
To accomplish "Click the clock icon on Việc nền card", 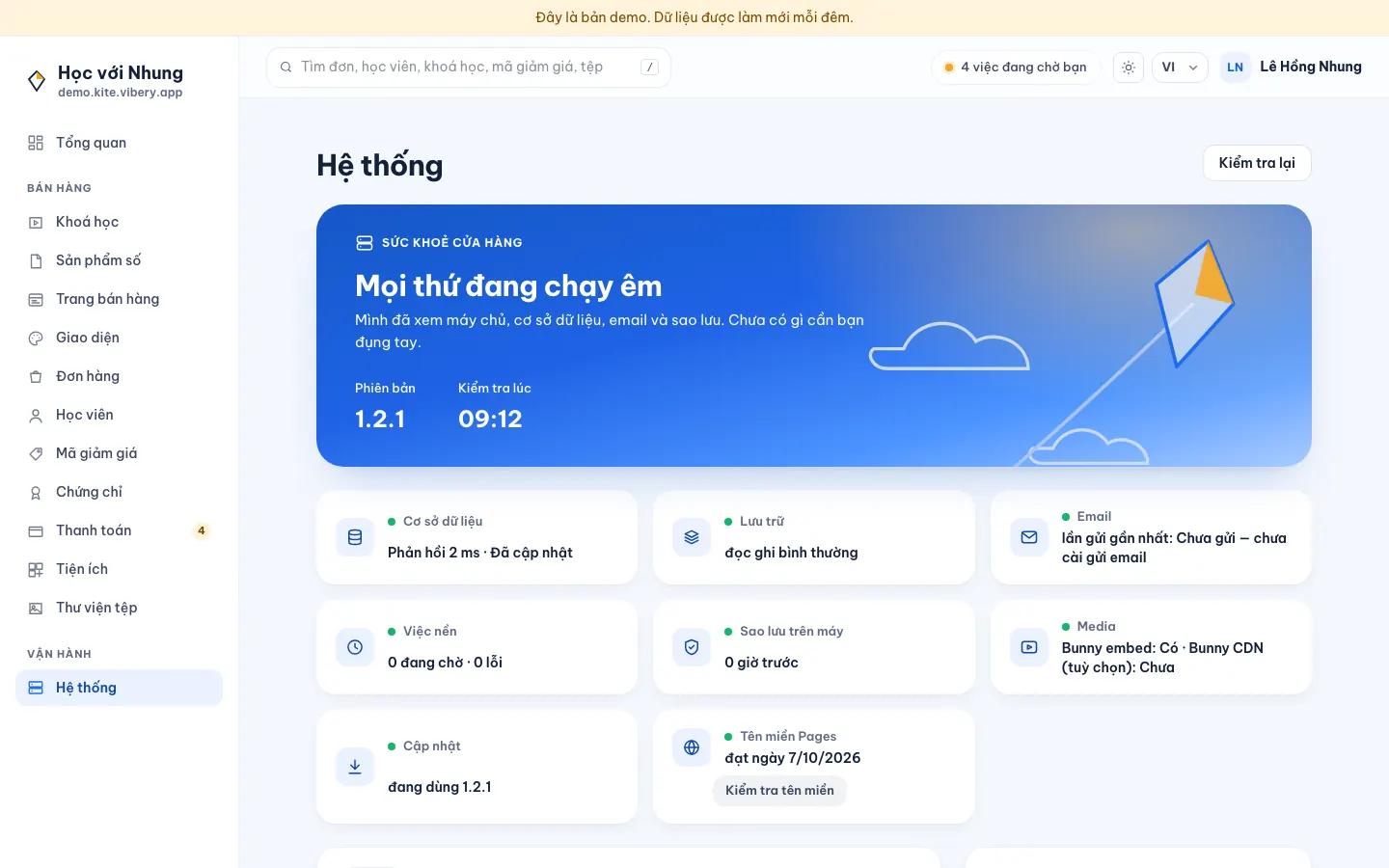I will (355, 647).
